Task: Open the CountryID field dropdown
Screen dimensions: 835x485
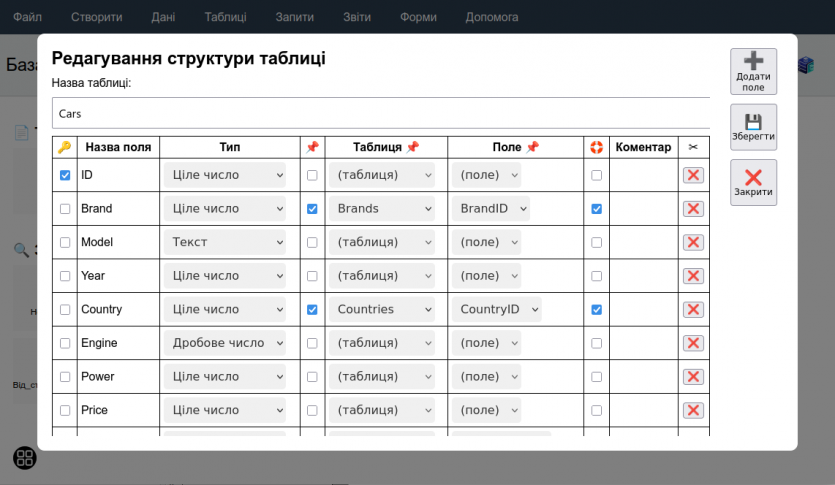Action: tap(496, 310)
